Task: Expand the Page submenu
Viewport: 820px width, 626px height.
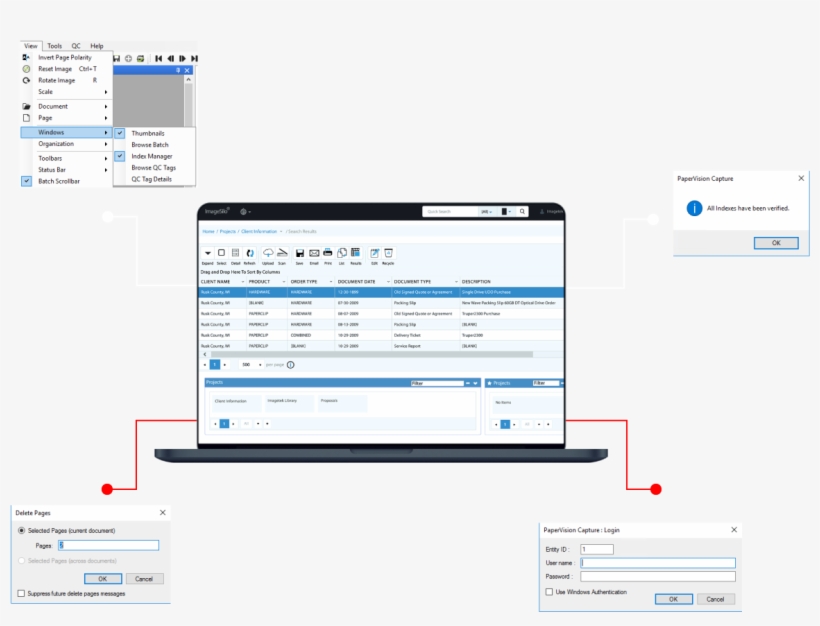Action: click(67, 118)
